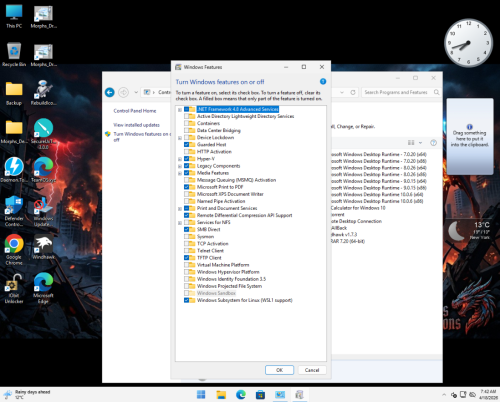The width and height of the screenshot is (500, 402).
Task: Expand the Media Features node
Action: 180,173
